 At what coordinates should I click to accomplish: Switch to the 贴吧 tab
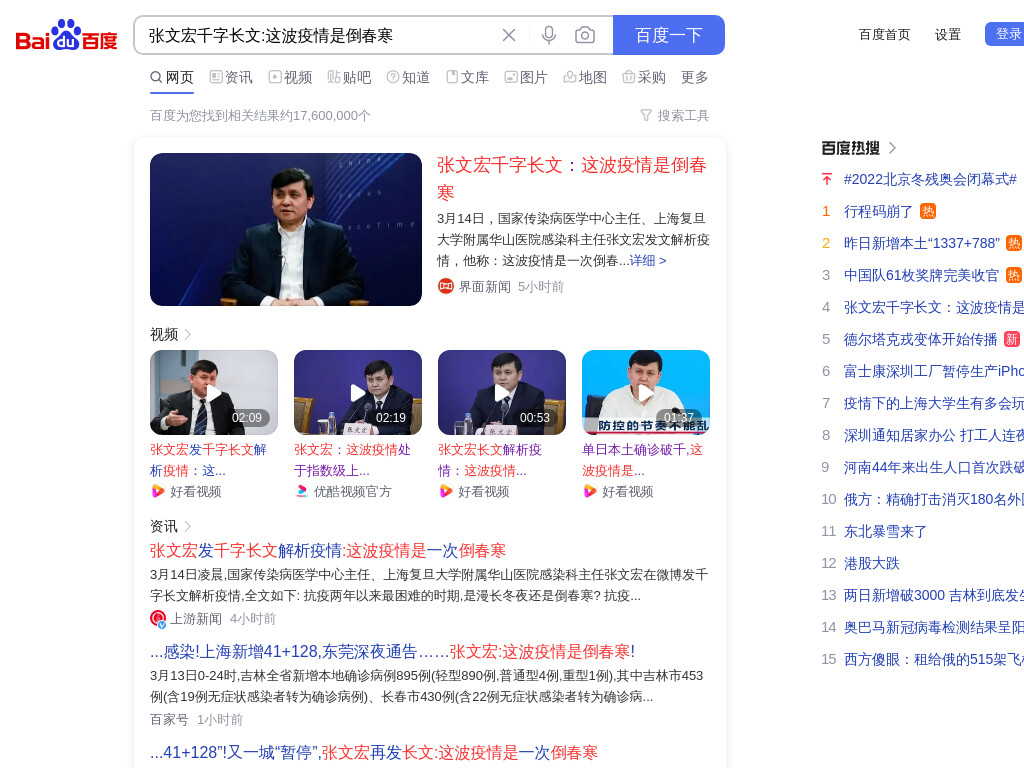click(x=349, y=78)
